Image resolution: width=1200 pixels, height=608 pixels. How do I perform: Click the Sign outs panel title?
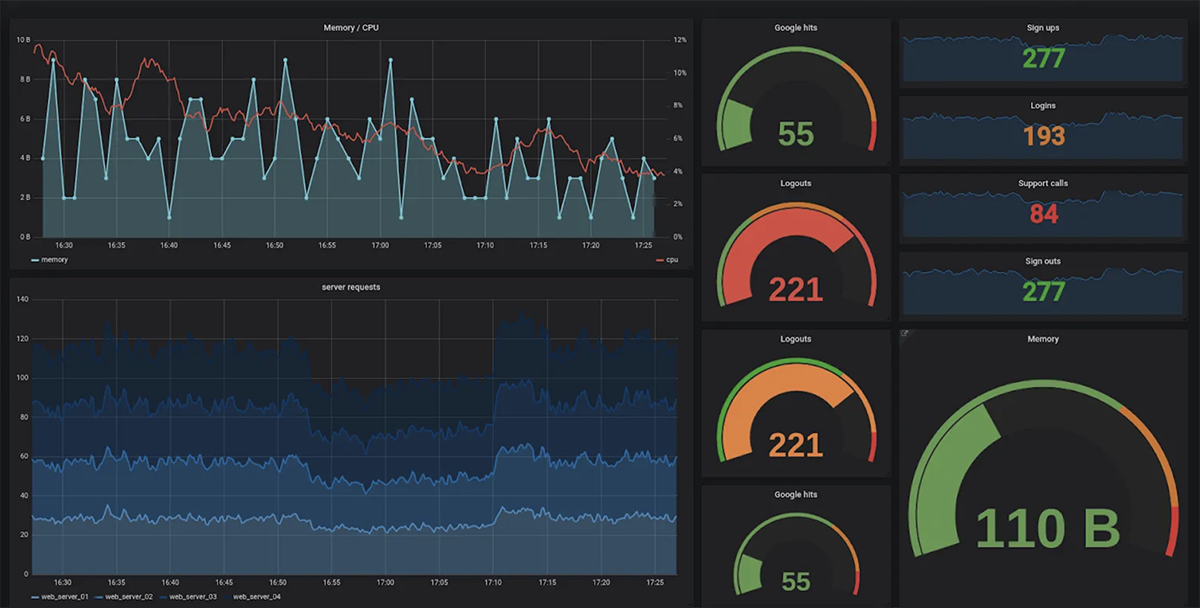point(1043,261)
